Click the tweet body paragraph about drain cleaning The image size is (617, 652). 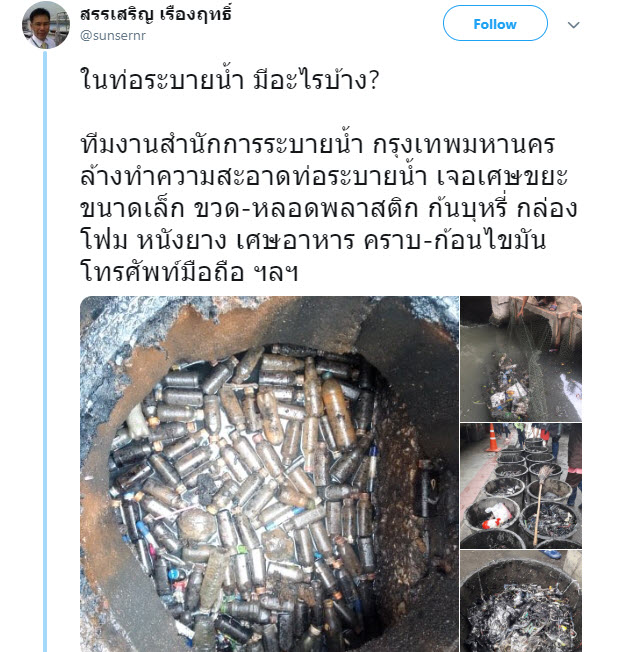click(x=328, y=208)
